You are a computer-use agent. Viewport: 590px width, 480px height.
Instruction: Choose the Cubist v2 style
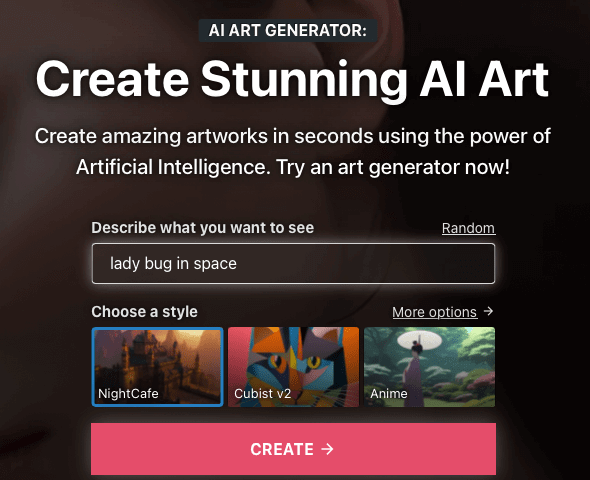click(293, 367)
